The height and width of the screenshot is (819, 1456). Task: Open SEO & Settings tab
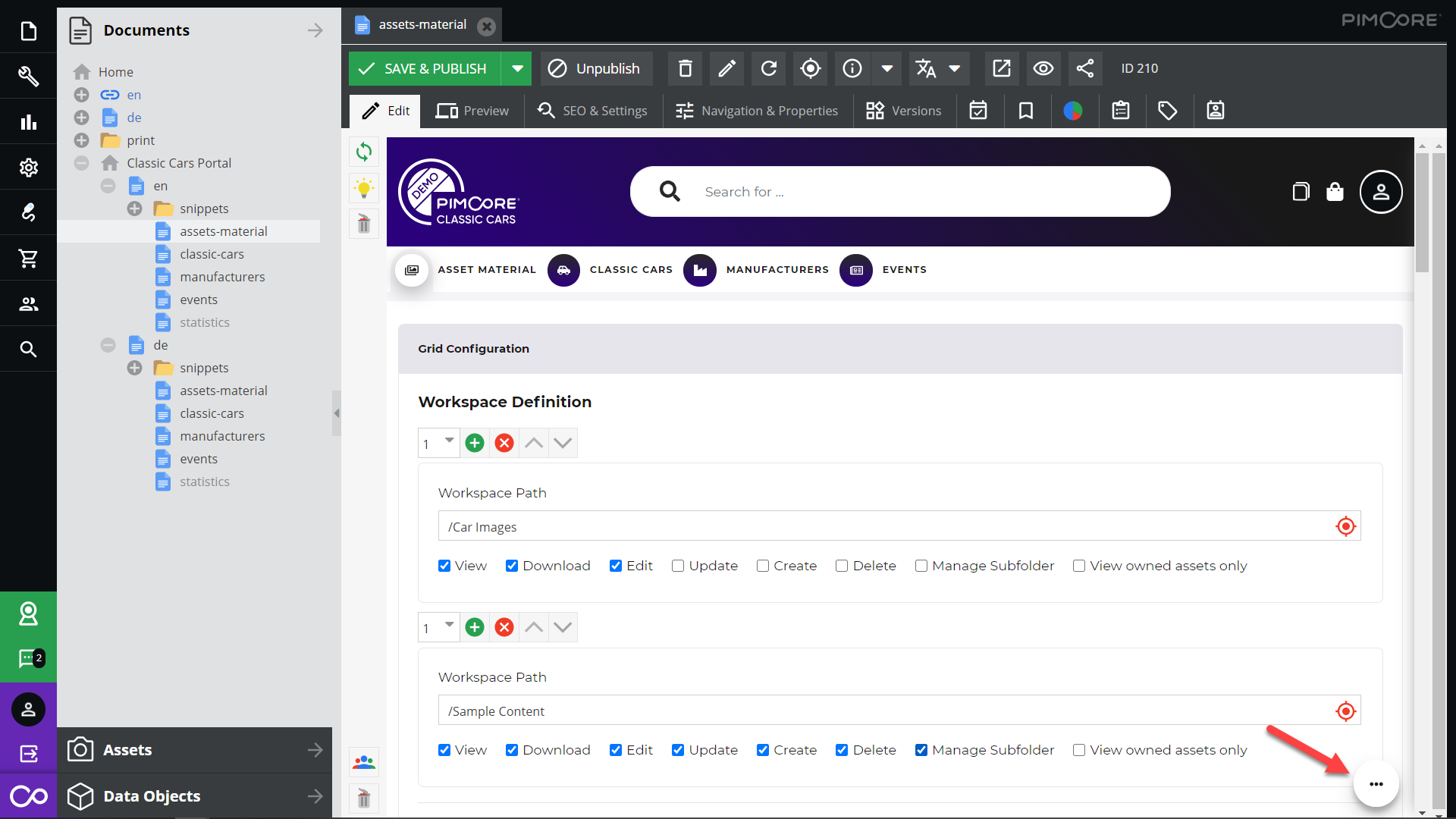point(592,111)
